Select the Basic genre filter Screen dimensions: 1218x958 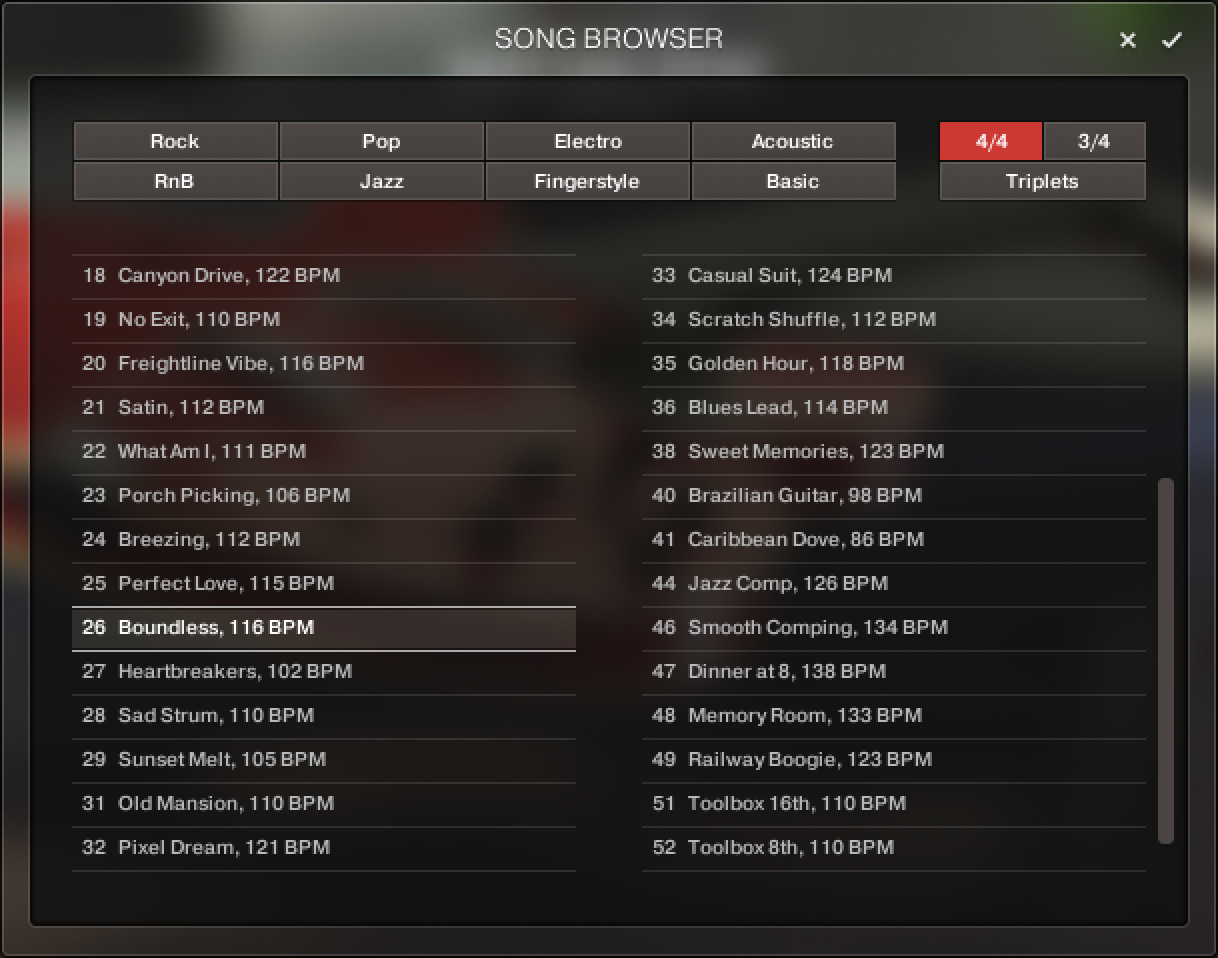793,181
